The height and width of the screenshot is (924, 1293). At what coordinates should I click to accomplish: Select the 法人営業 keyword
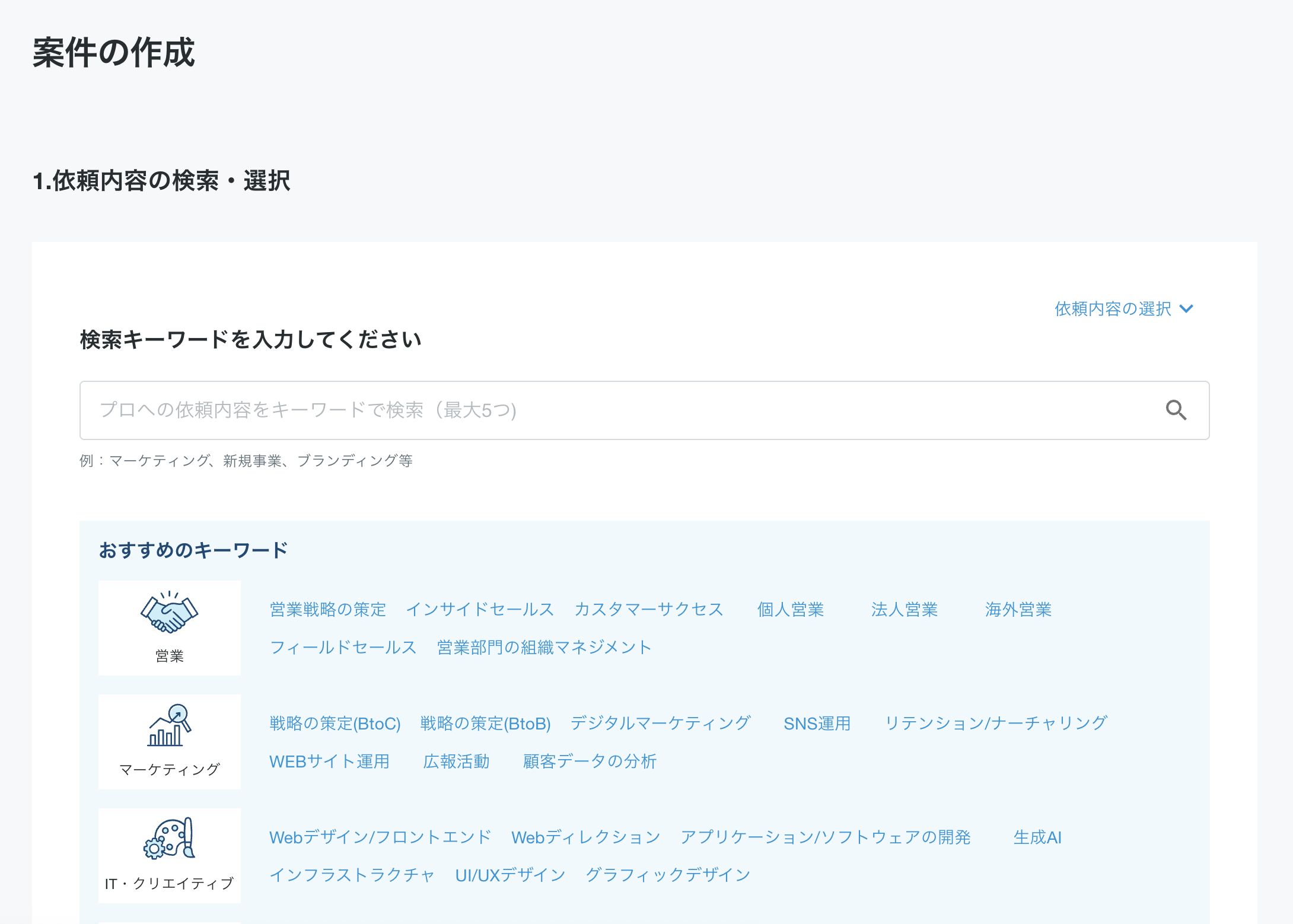[904, 609]
